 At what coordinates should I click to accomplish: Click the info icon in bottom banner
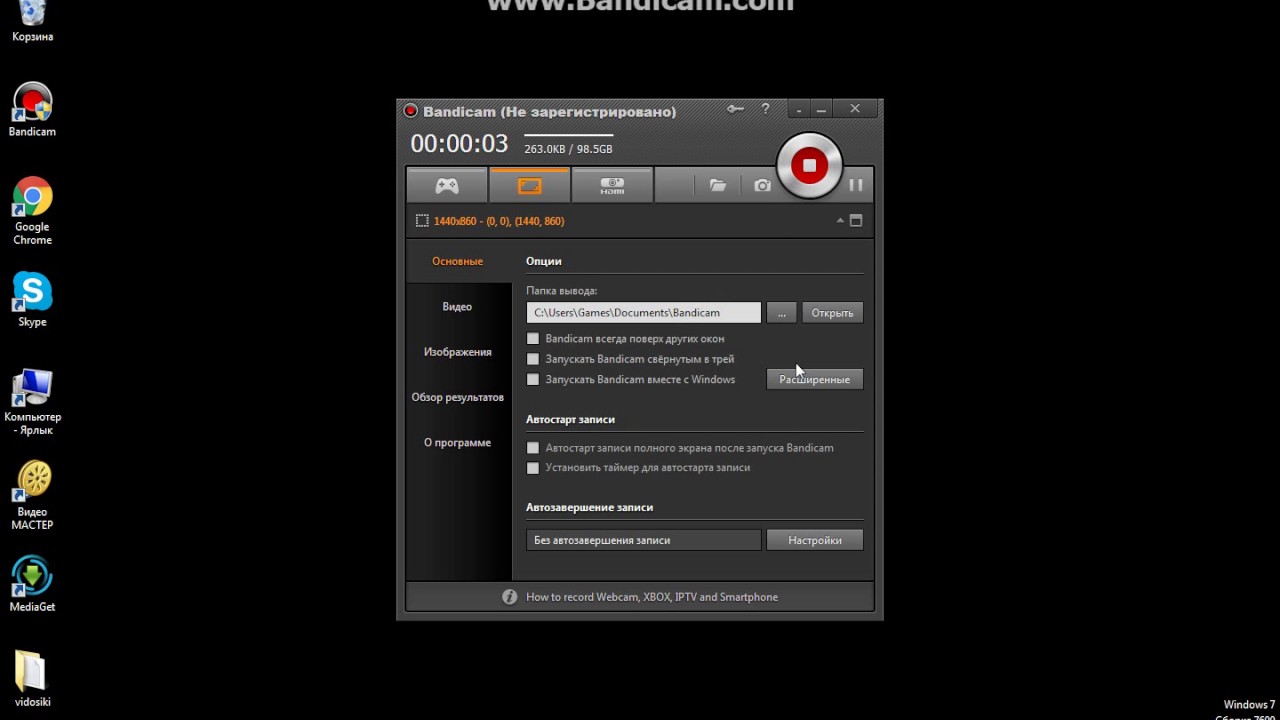tap(509, 597)
